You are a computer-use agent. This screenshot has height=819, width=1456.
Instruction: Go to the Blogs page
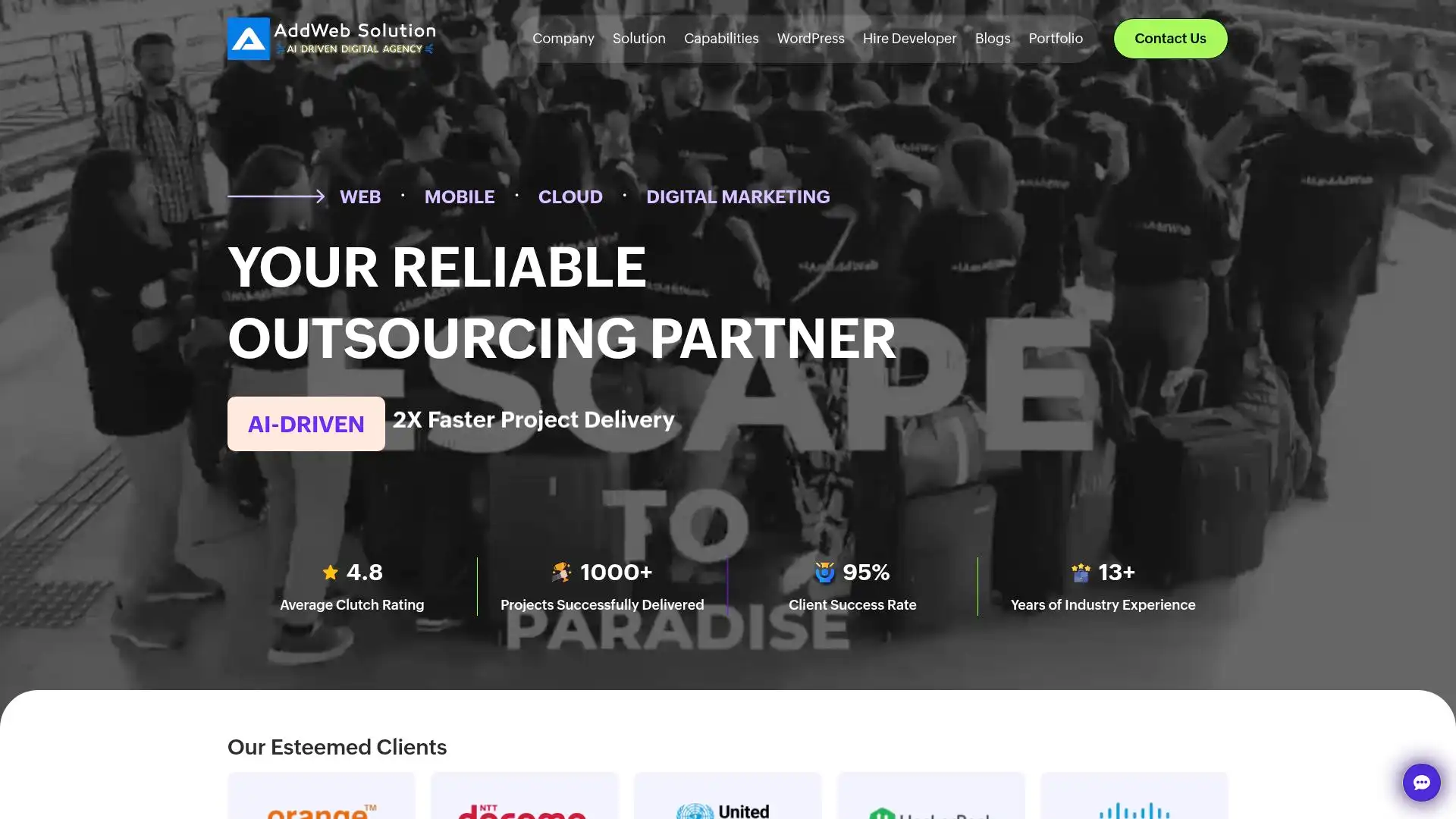click(x=992, y=39)
